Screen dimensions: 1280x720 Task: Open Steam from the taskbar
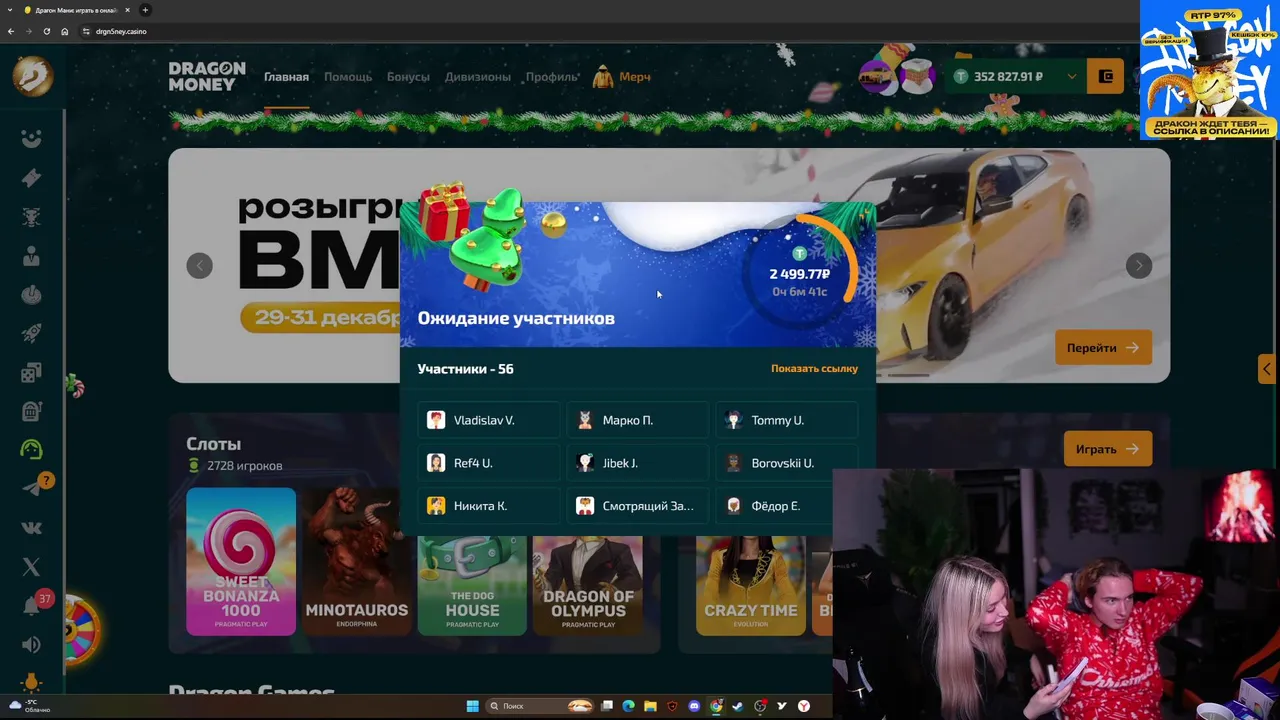pyautogui.click(x=738, y=706)
